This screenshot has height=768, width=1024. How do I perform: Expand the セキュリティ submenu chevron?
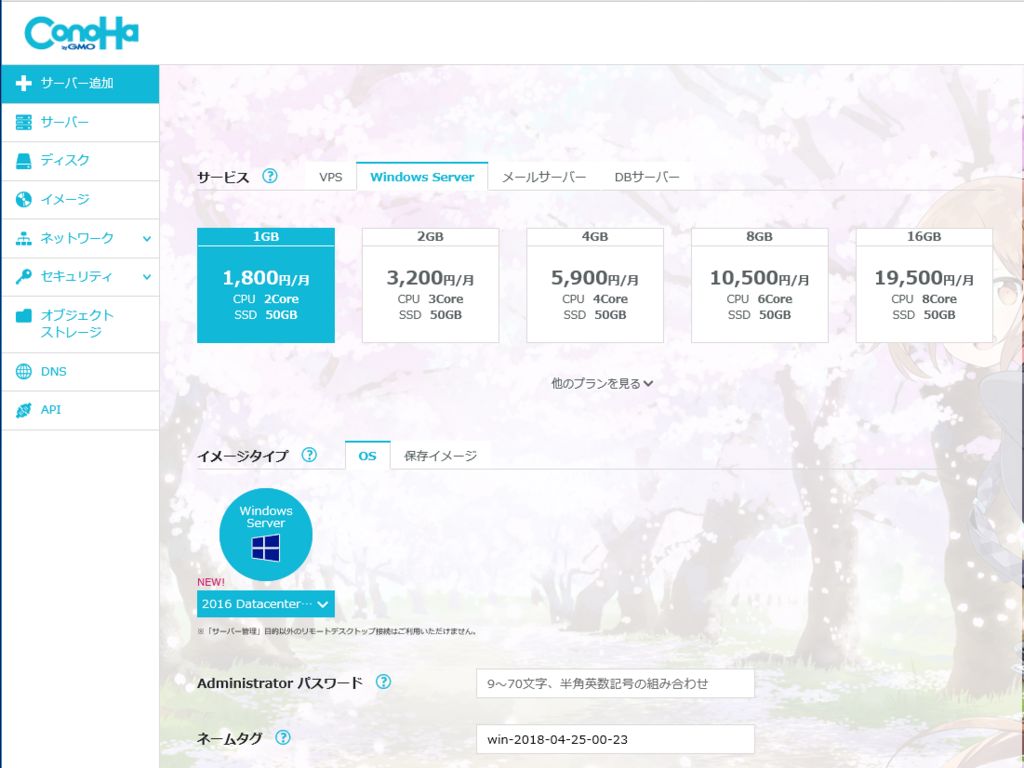[x=147, y=277]
